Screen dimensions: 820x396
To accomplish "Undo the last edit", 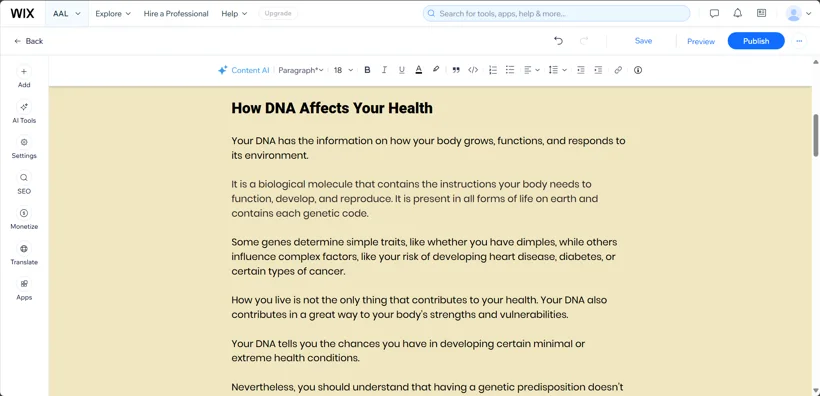I will tap(559, 41).
